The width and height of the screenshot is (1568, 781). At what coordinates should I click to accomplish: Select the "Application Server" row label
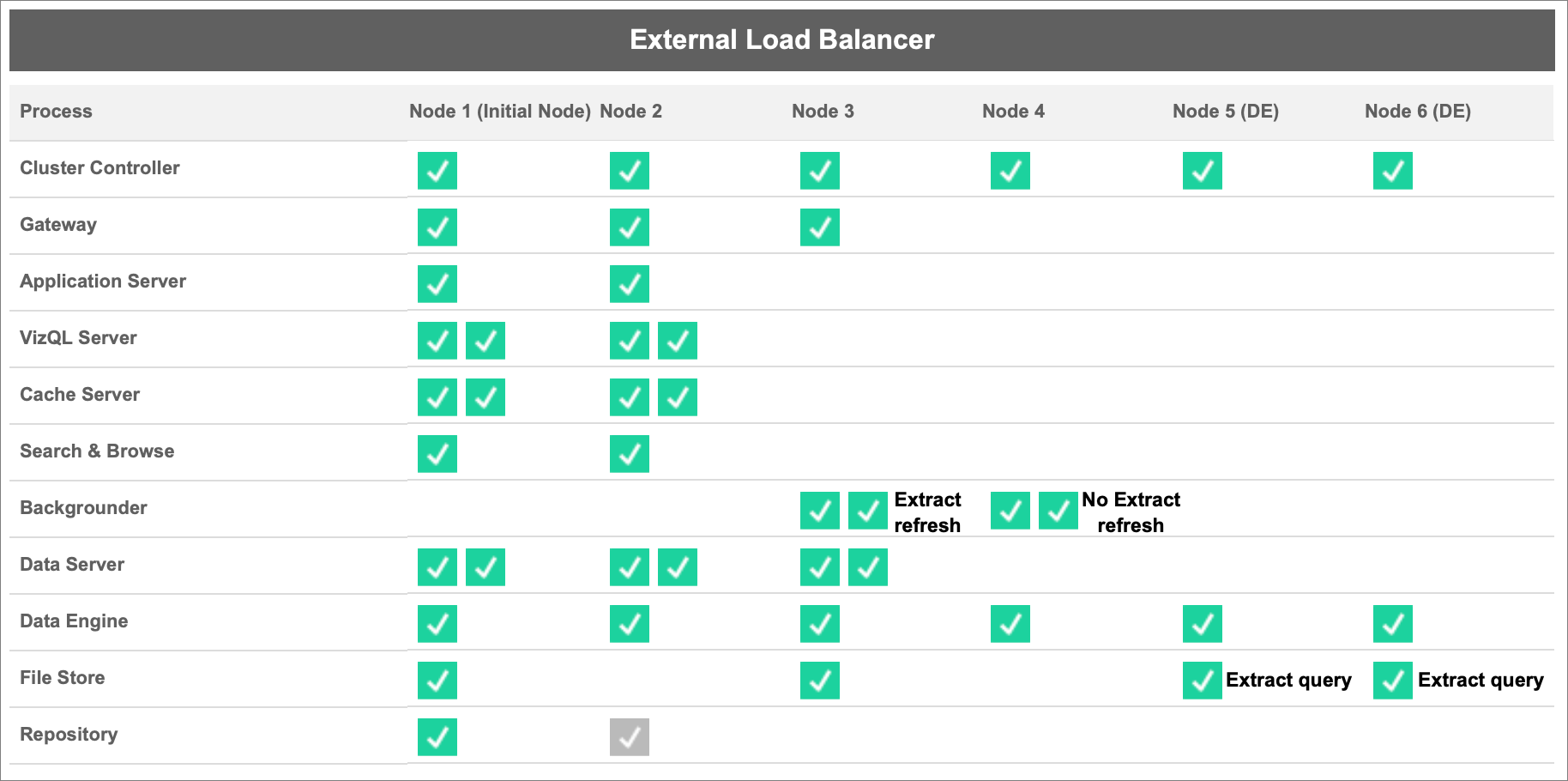[x=103, y=282]
